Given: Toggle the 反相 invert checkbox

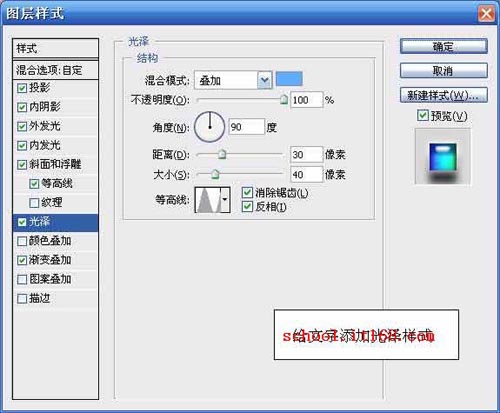Looking at the screenshot, I should (x=247, y=207).
